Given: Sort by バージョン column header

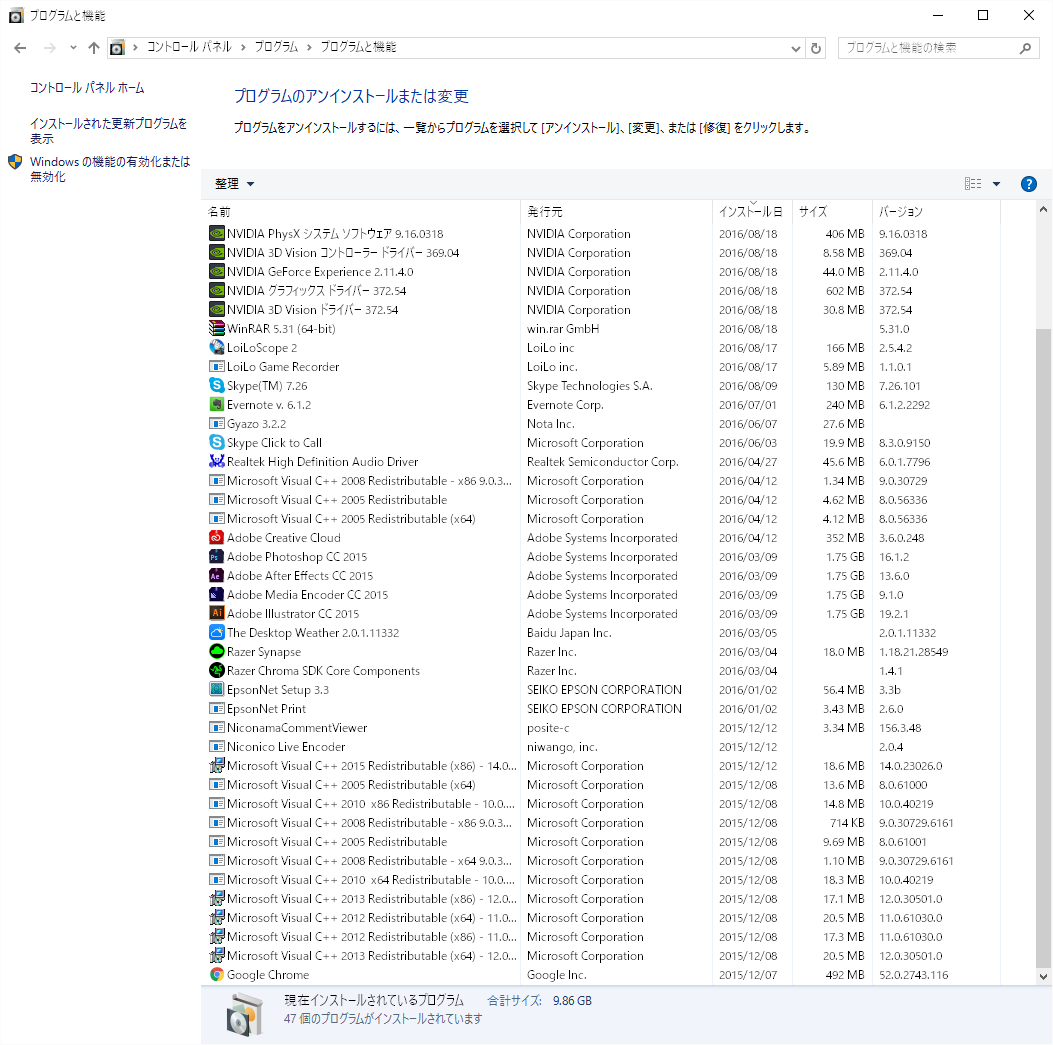Looking at the screenshot, I should point(936,212).
